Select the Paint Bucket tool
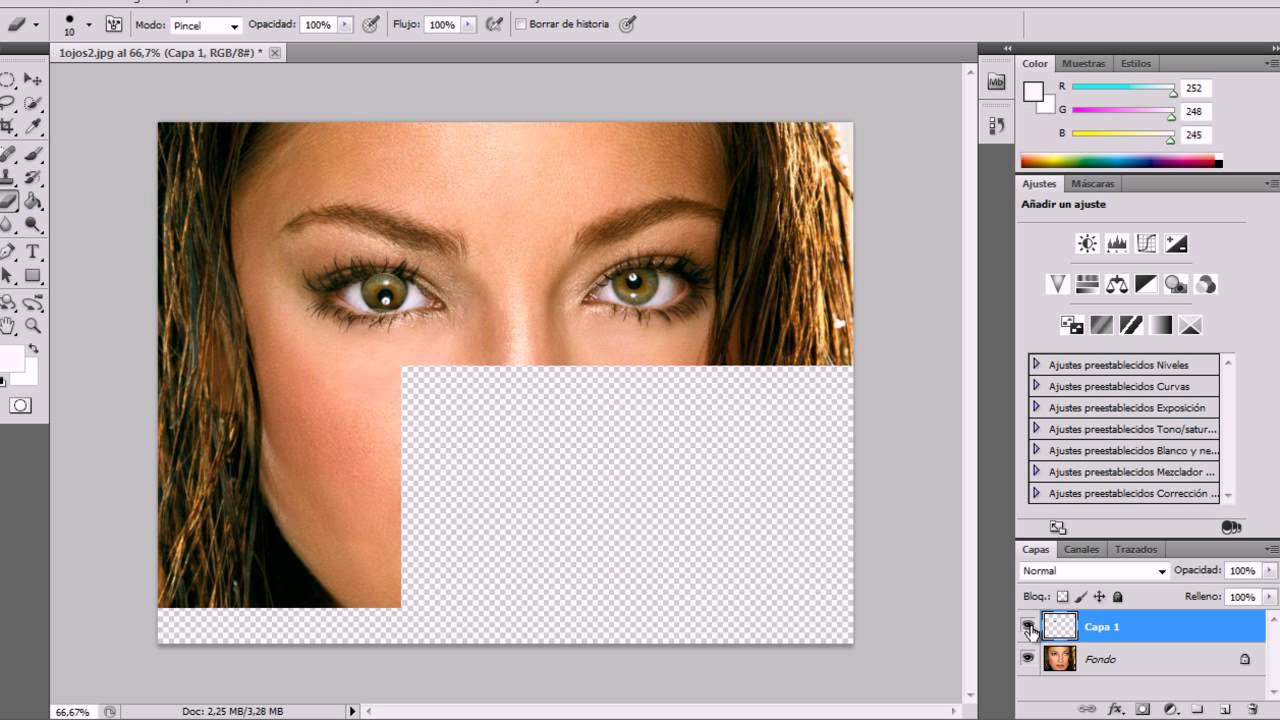Viewport: 1280px width, 720px height. tap(33, 201)
